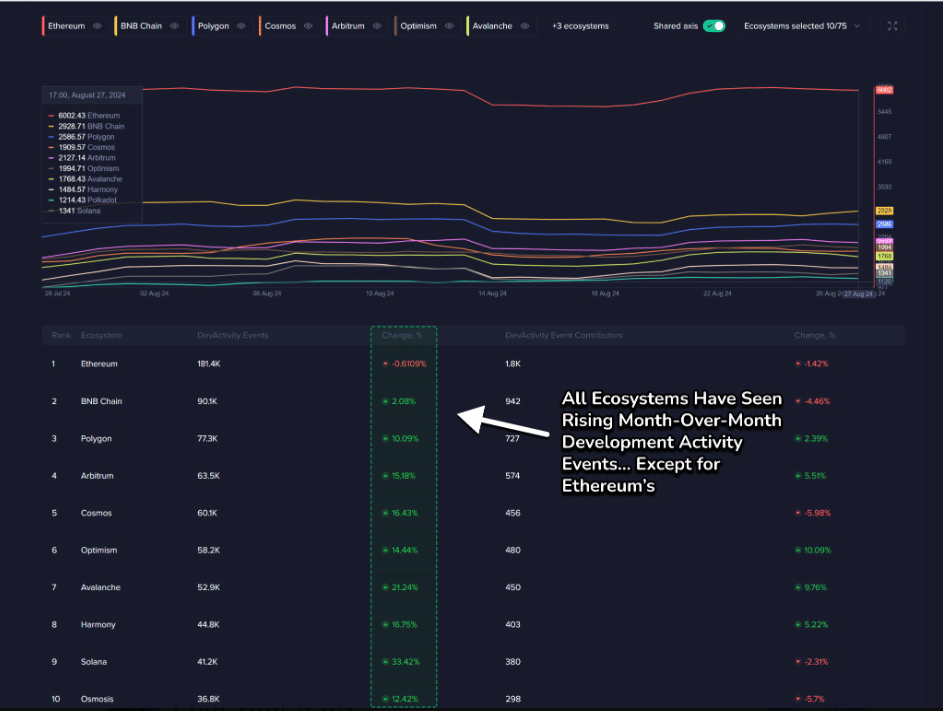This screenshot has height=711, width=943.
Task: Click 1341 Solana entry in chart tooltip
Action: click(79, 211)
